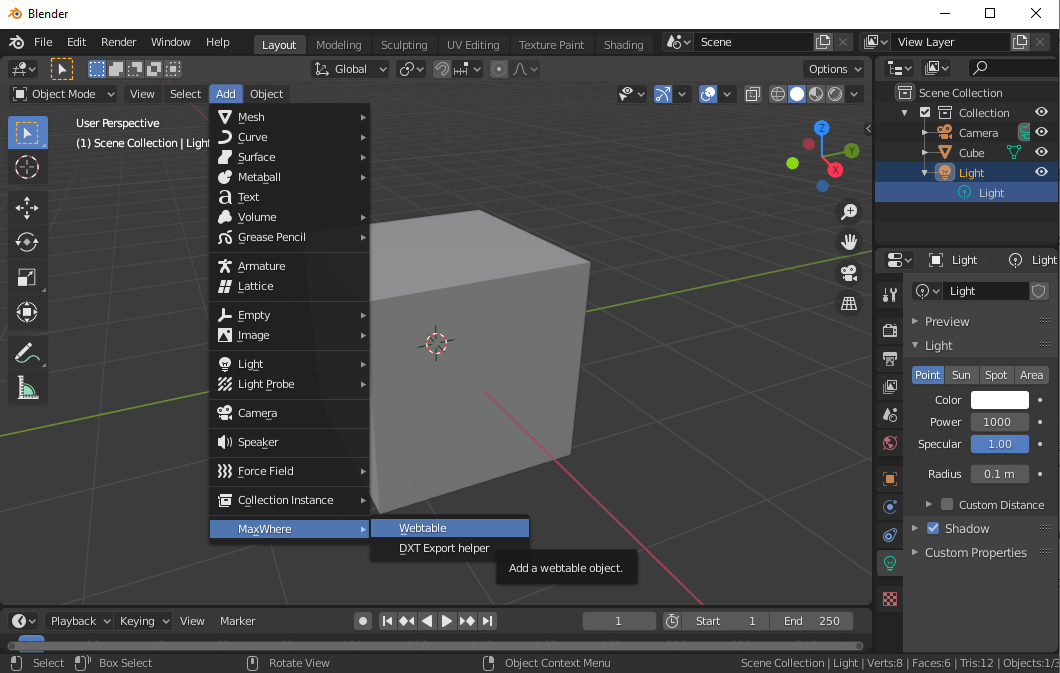Image resolution: width=1060 pixels, height=673 pixels.
Task: Open the Keying dropdown
Action: coord(143,621)
